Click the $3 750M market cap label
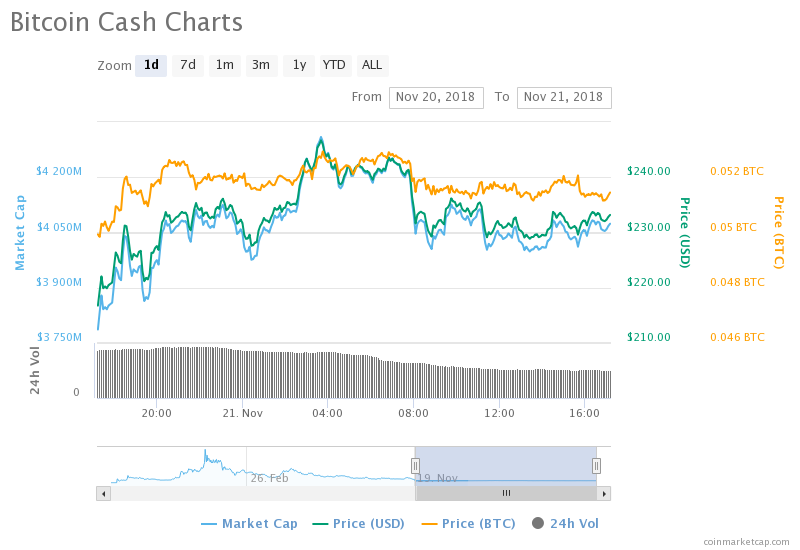 [x=59, y=337]
